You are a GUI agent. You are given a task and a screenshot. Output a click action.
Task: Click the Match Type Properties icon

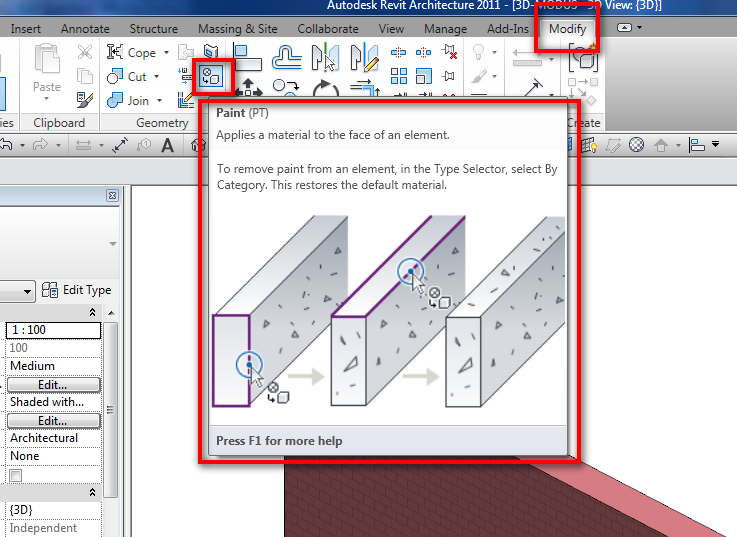pyautogui.click(x=85, y=100)
